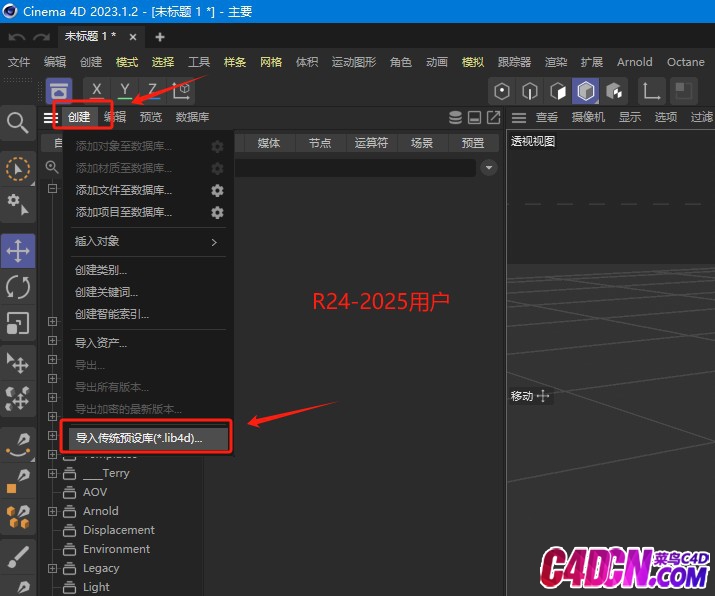Open 预览 menu in asset browser
Viewport: 715px width, 596px height.
coord(151,117)
